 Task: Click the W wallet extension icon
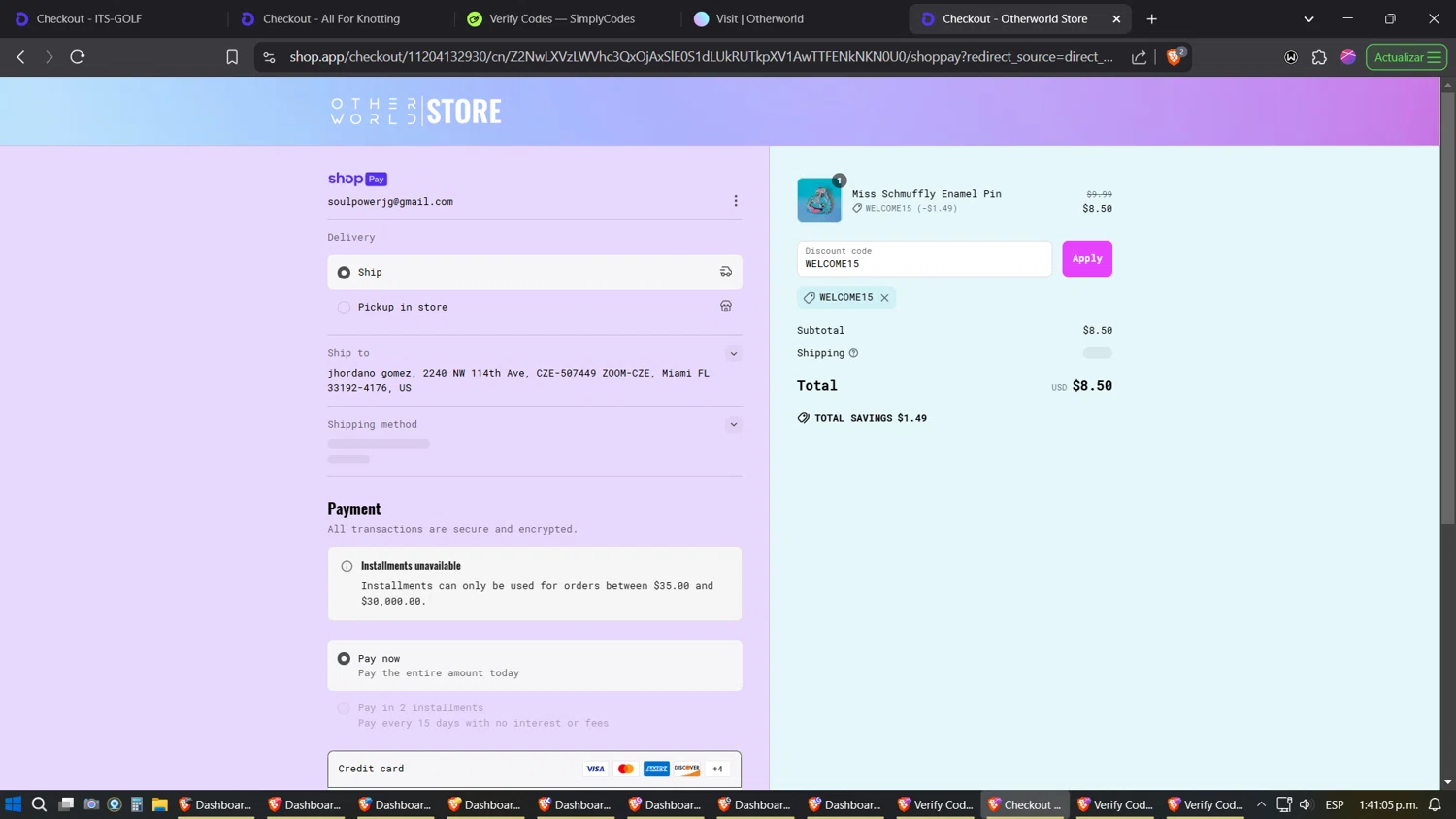coord(1291,57)
